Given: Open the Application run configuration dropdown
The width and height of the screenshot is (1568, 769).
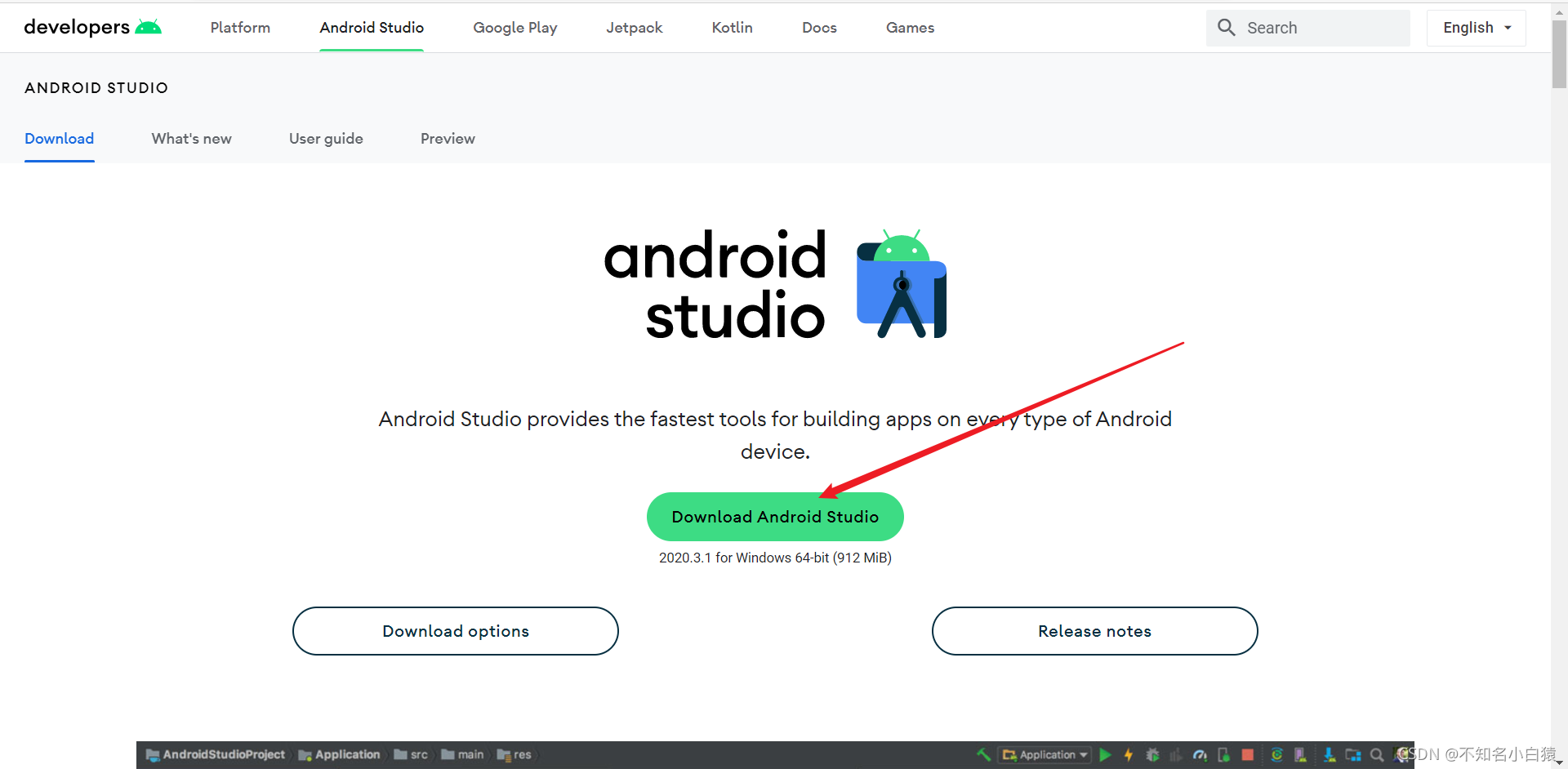Looking at the screenshot, I should tap(1045, 754).
